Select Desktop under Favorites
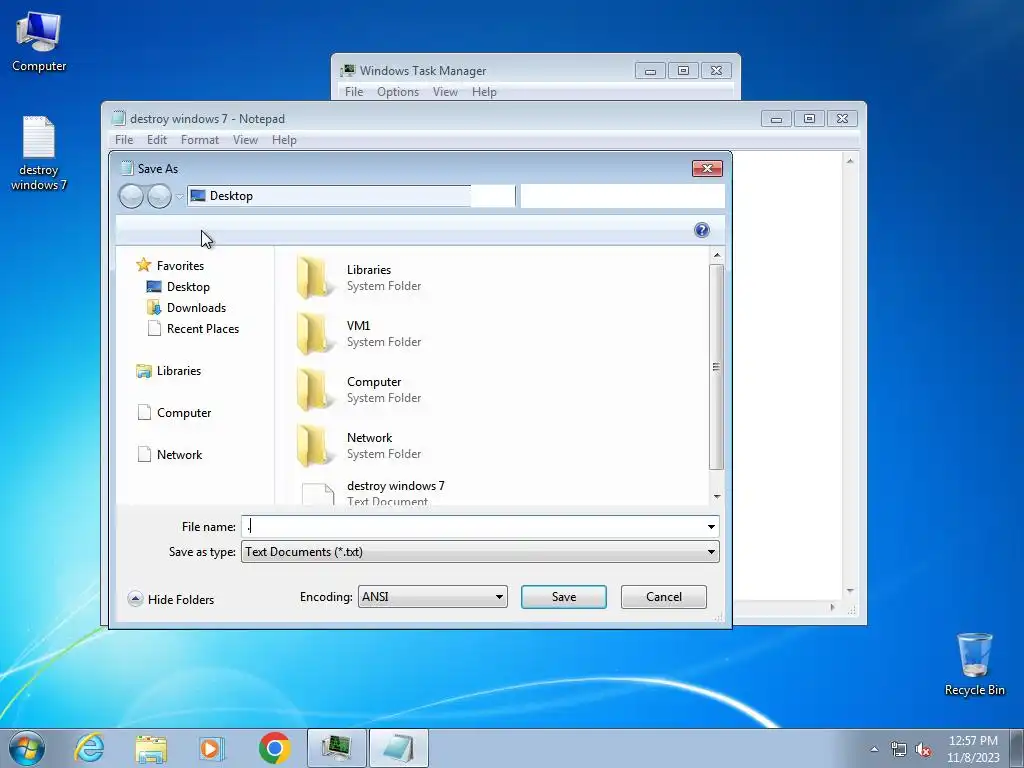This screenshot has width=1024, height=768. pos(178,287)
